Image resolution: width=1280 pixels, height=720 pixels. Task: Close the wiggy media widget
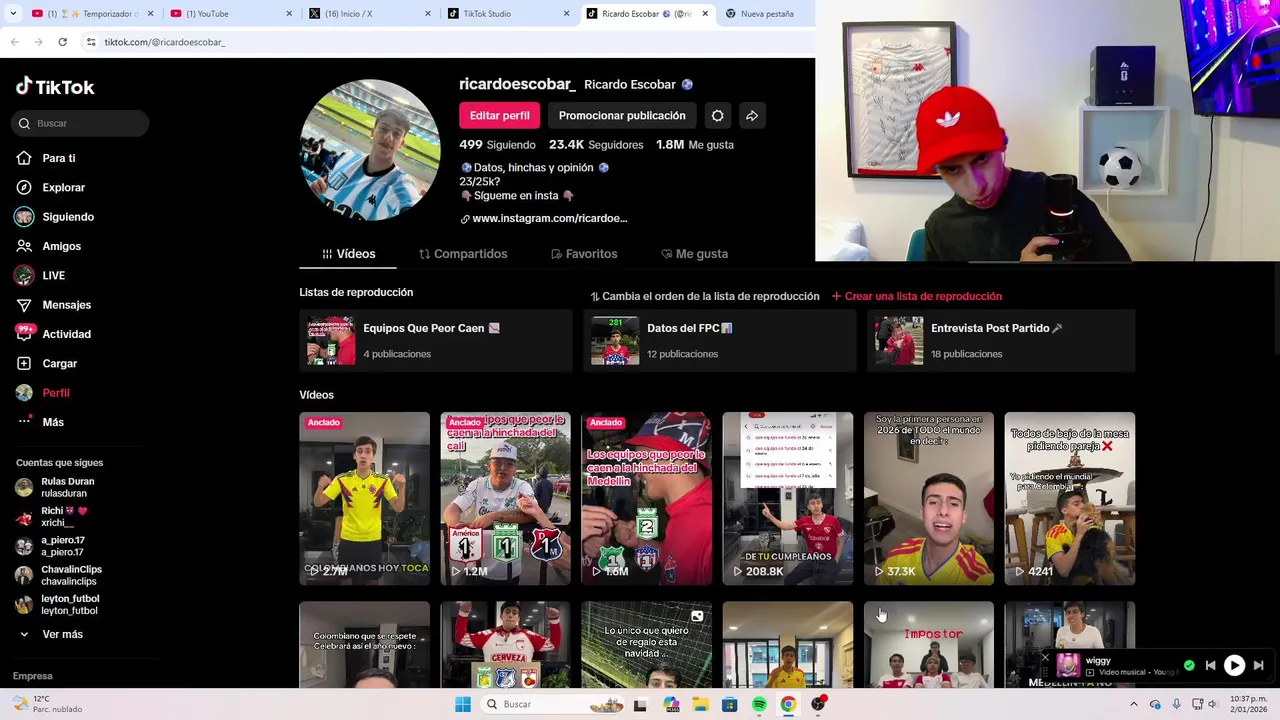click(1045, 658)
